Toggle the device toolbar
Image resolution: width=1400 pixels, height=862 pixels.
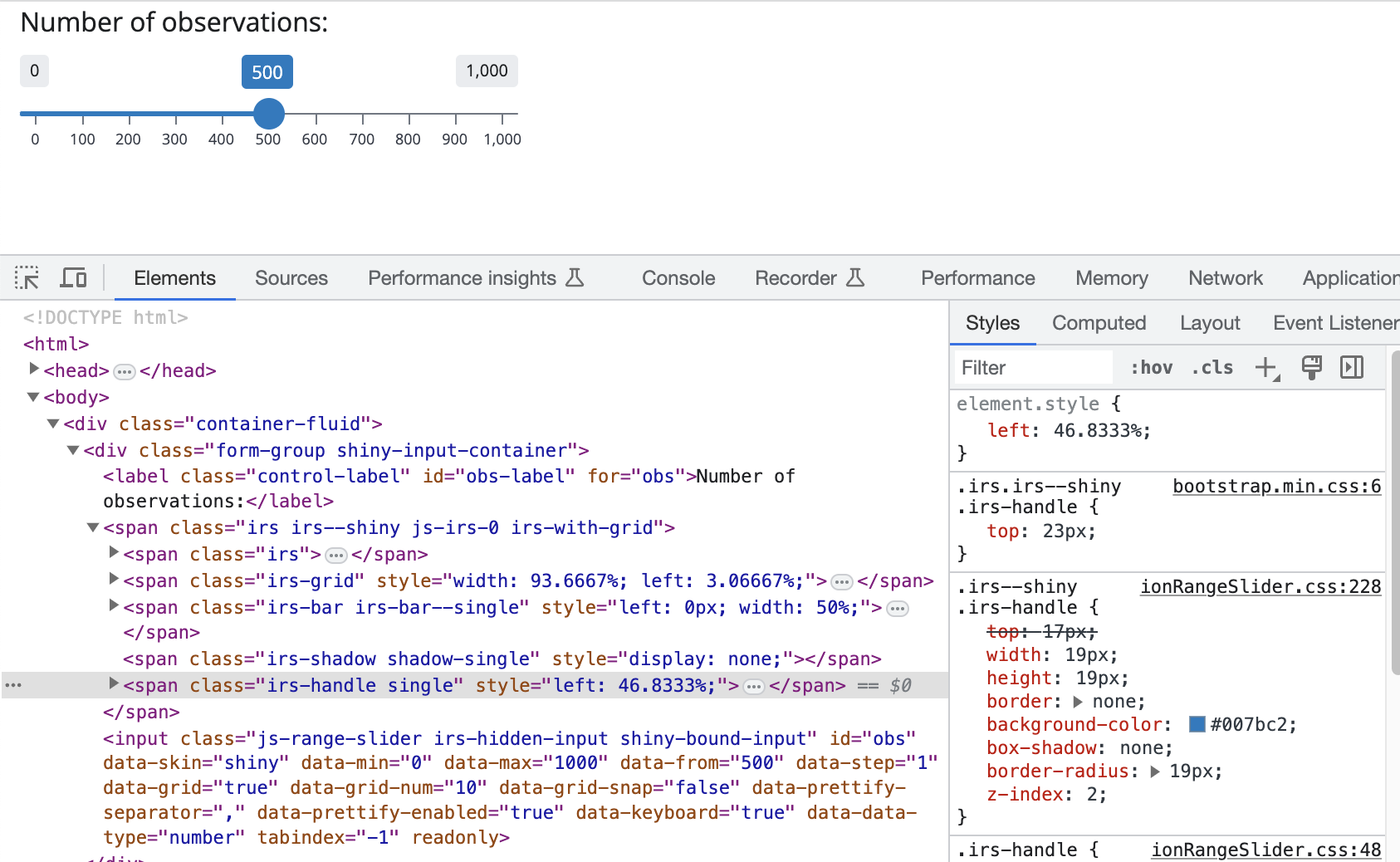click(x=73, y=277)
